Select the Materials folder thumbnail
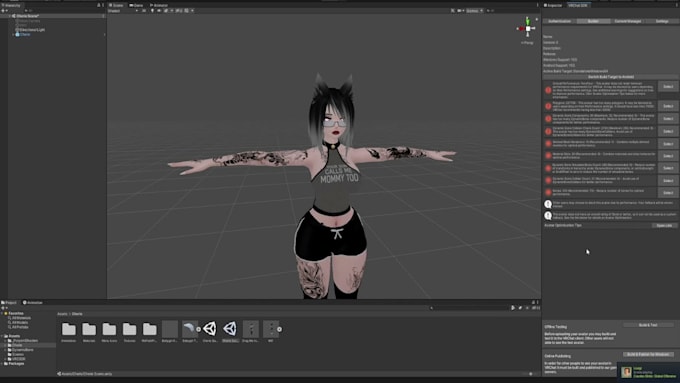 pyautogui.click(x=89, y=330)
